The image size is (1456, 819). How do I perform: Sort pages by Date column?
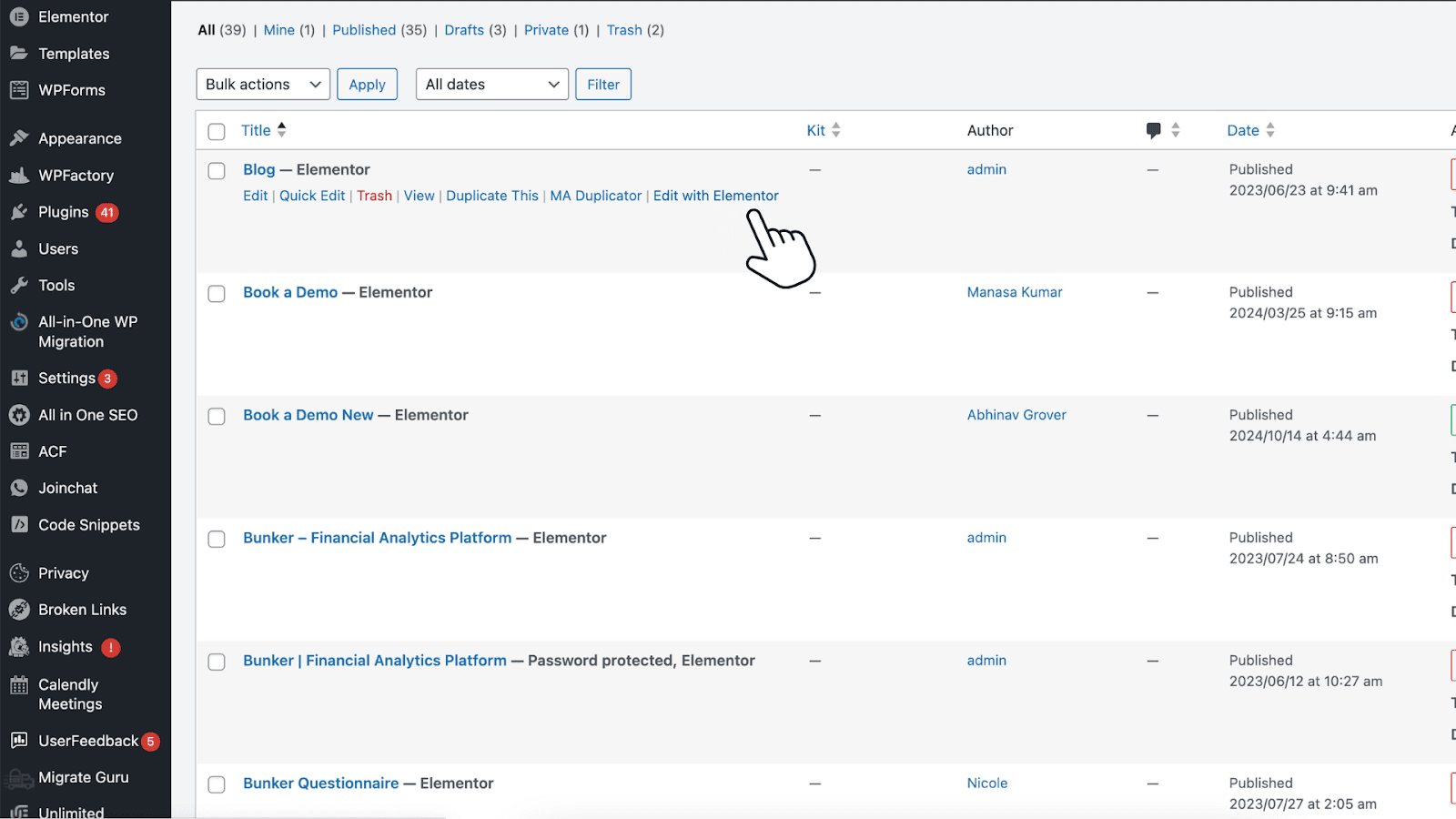(x=1251, y=130)
